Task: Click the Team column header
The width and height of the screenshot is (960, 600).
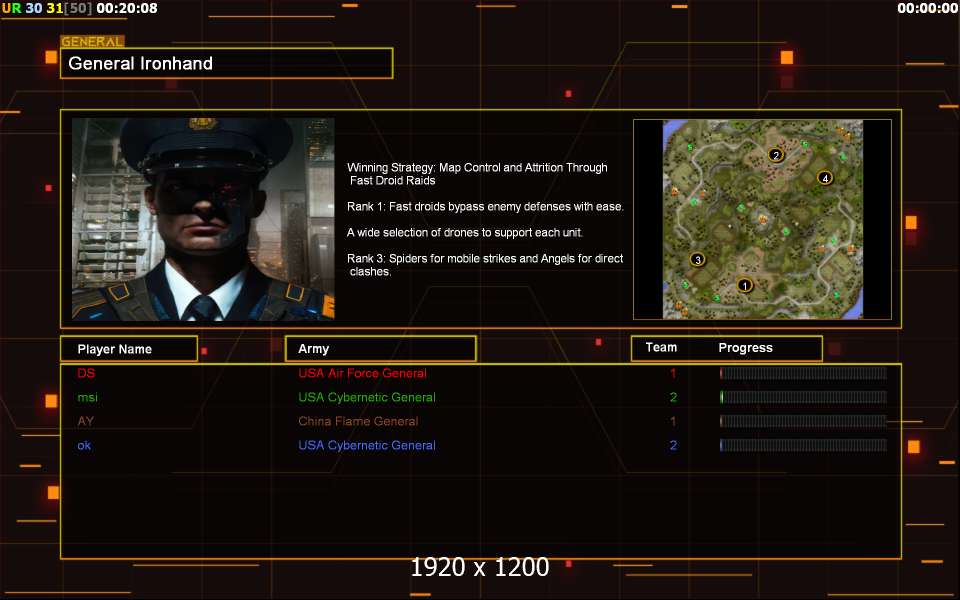Action: tap(661, 347)
